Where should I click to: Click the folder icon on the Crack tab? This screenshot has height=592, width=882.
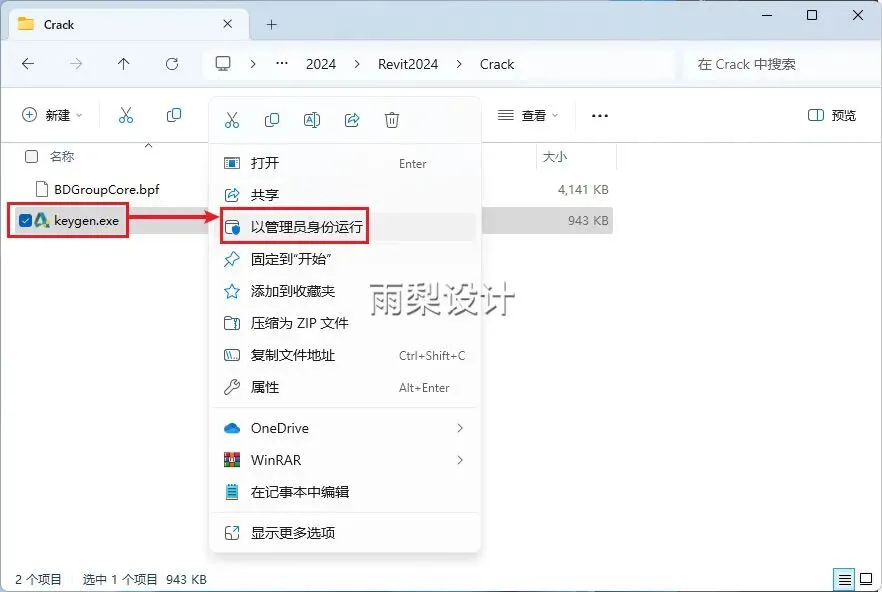pos(25,24)
